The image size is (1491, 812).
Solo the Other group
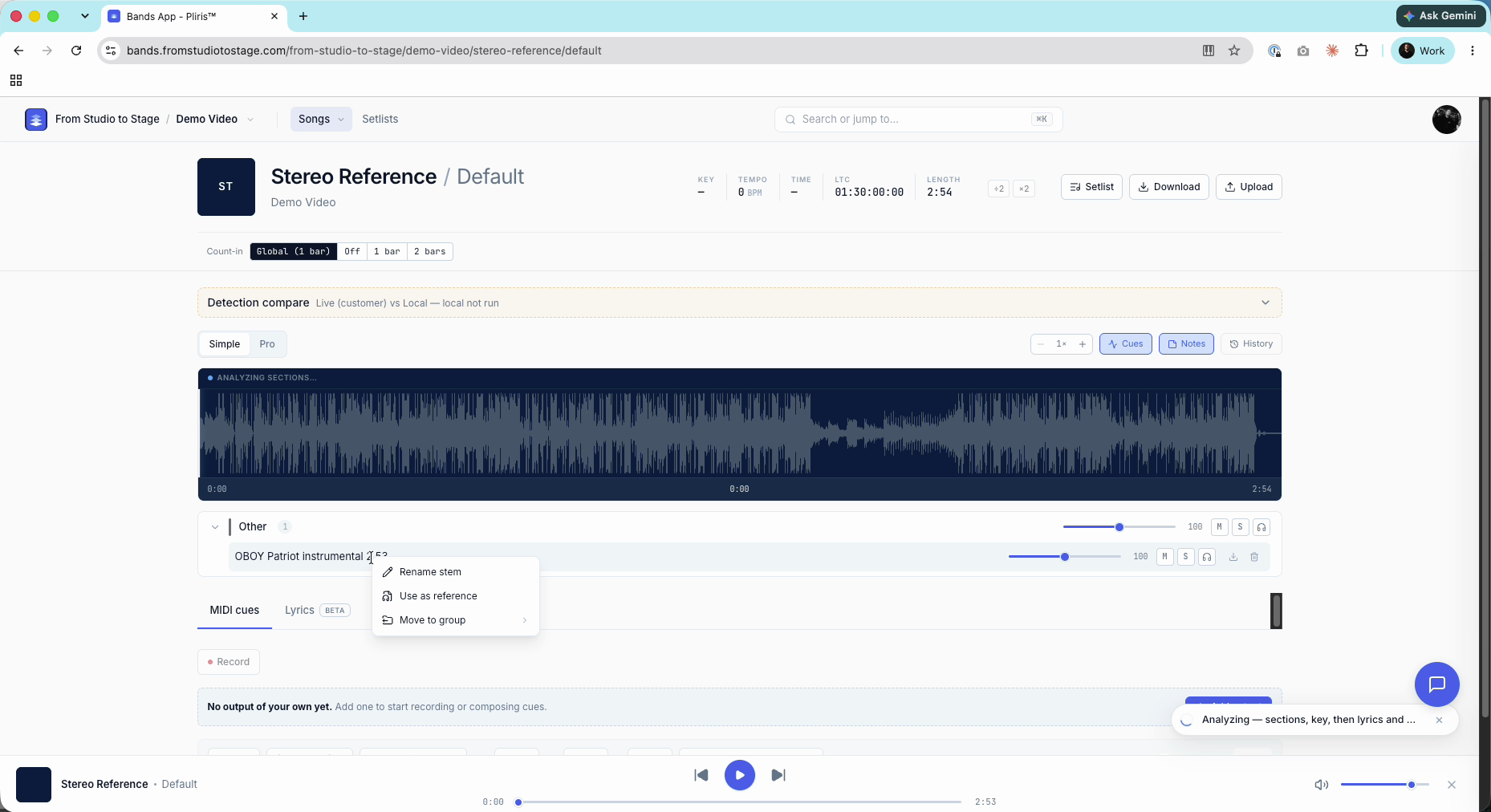click(1241, 527)
